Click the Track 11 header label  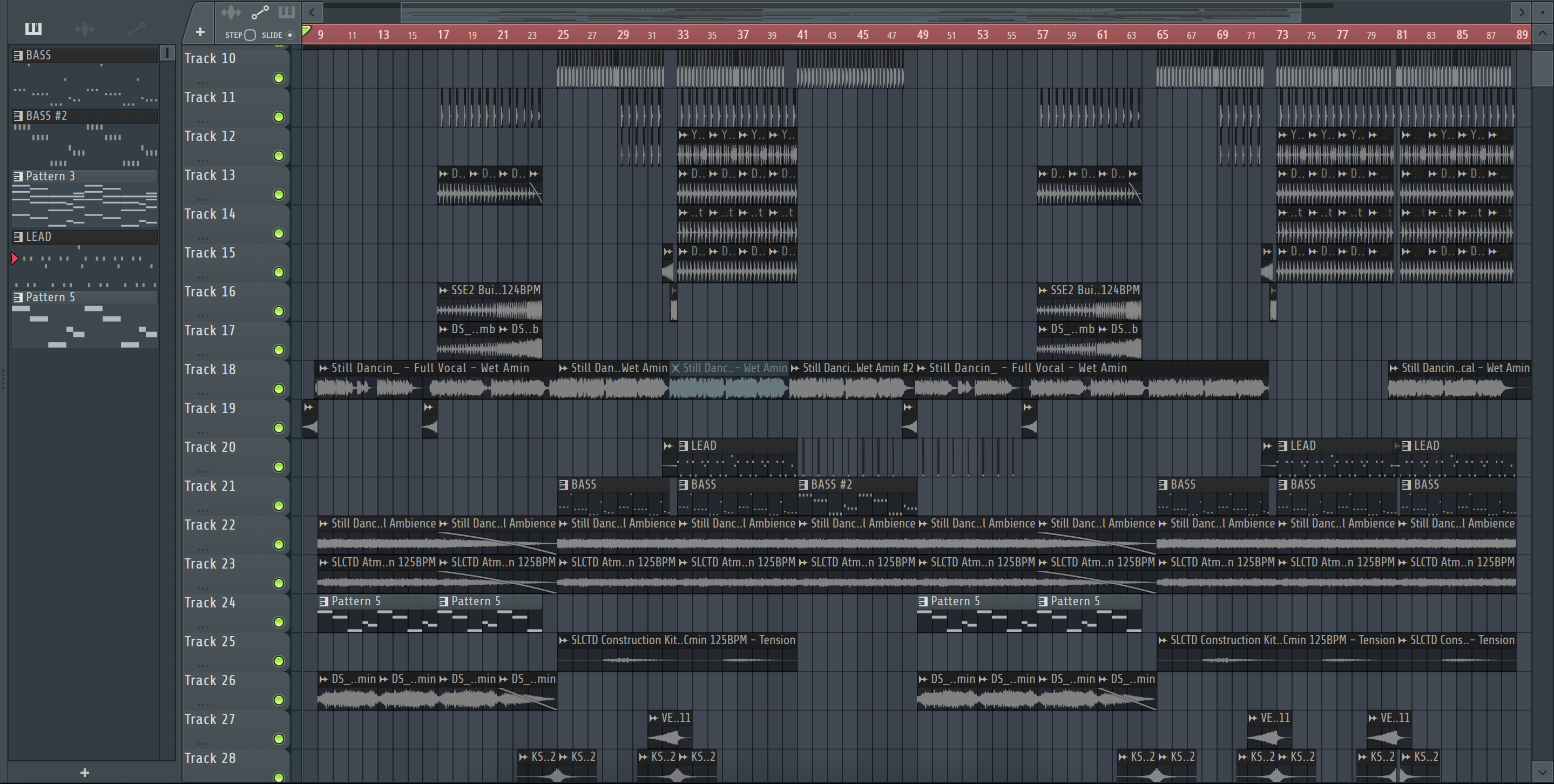point(210,98)
